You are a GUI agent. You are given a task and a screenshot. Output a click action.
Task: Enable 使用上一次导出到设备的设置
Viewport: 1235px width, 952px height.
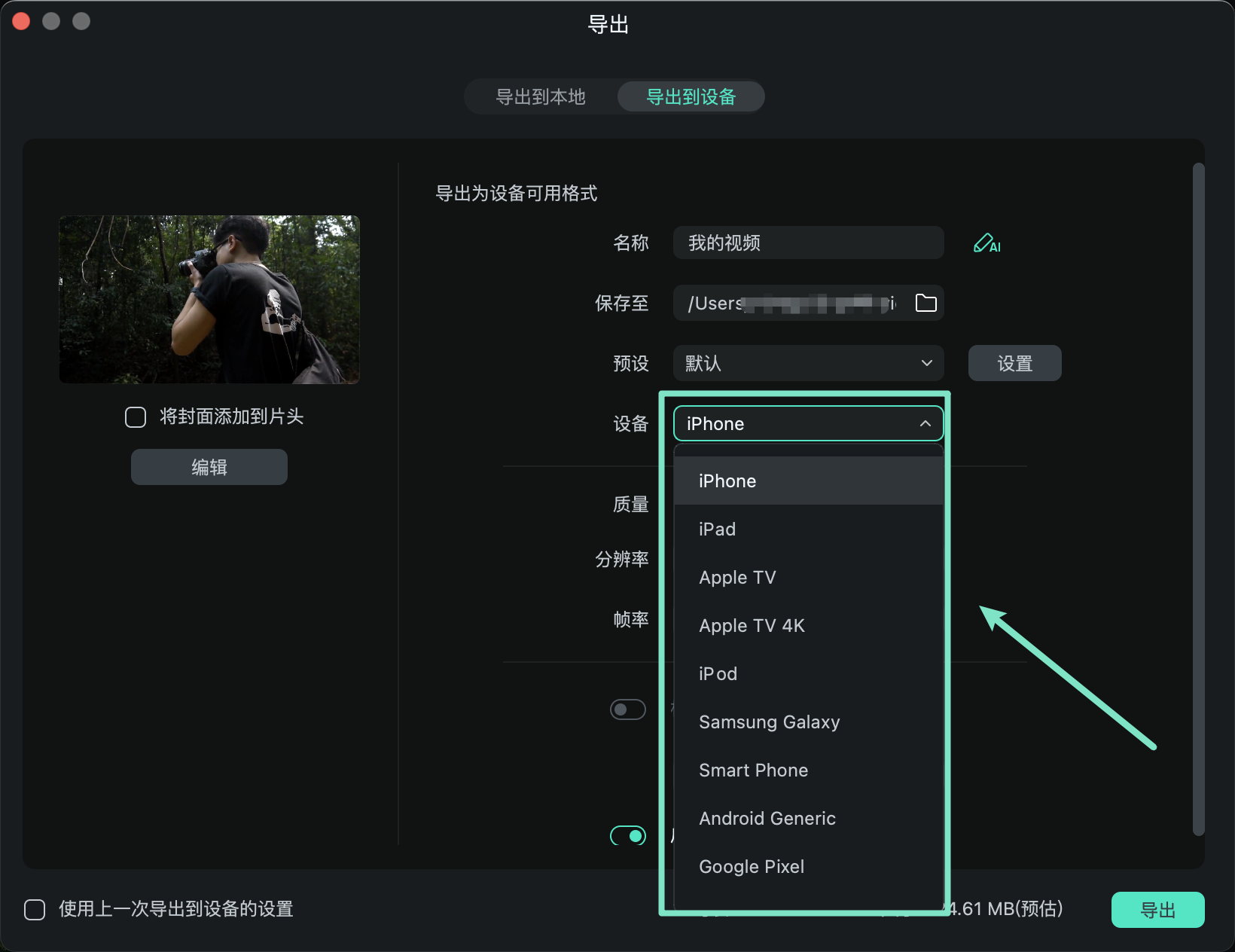click(35, 910)
